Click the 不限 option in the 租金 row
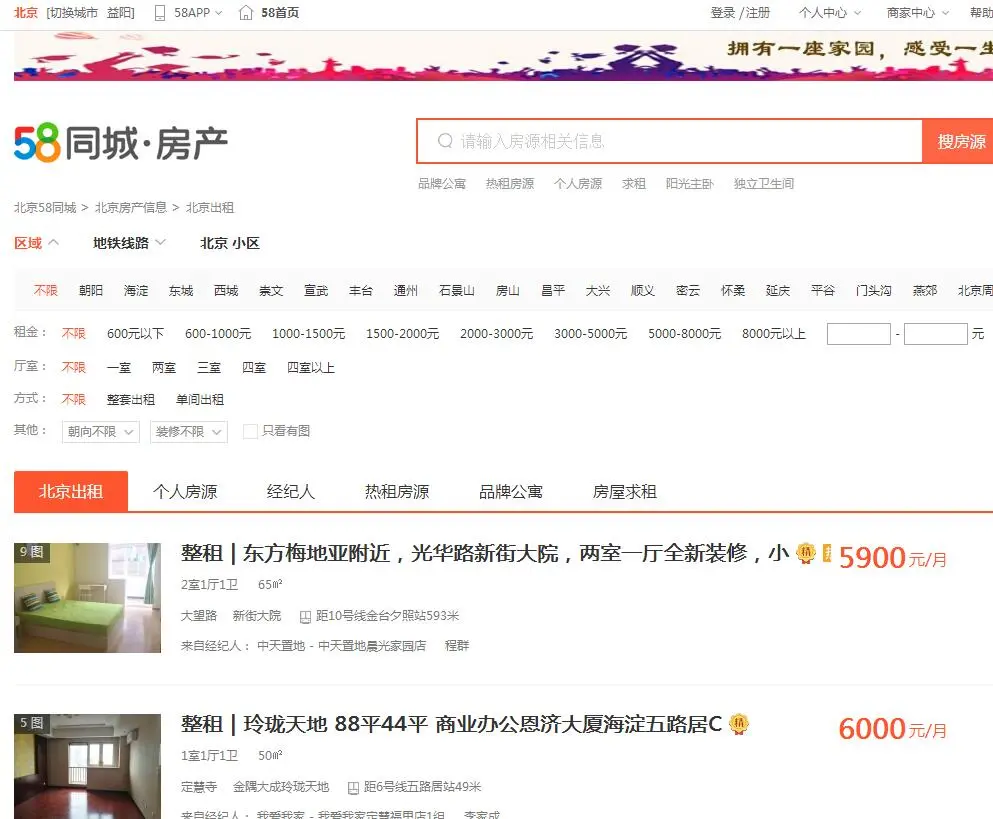 73,334
